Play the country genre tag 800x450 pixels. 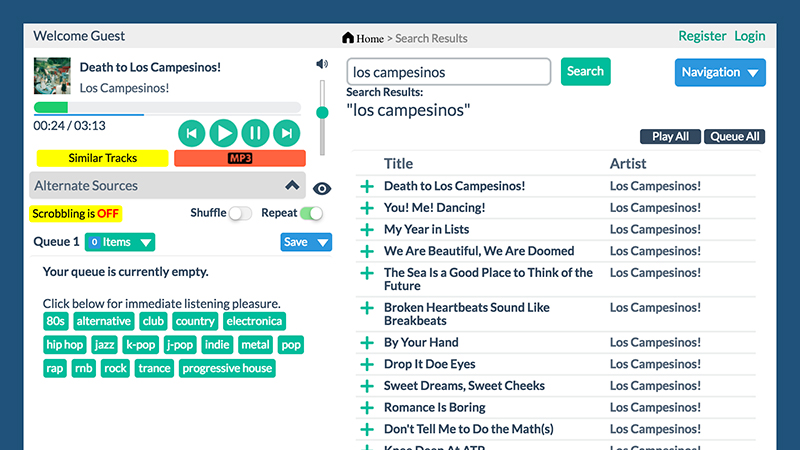click(x=195, y=321)
